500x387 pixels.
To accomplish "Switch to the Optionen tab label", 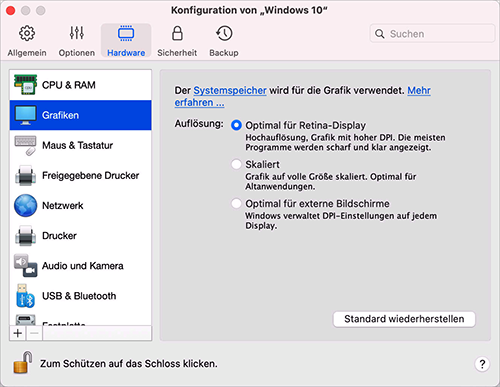I will (x=77, y=53).
